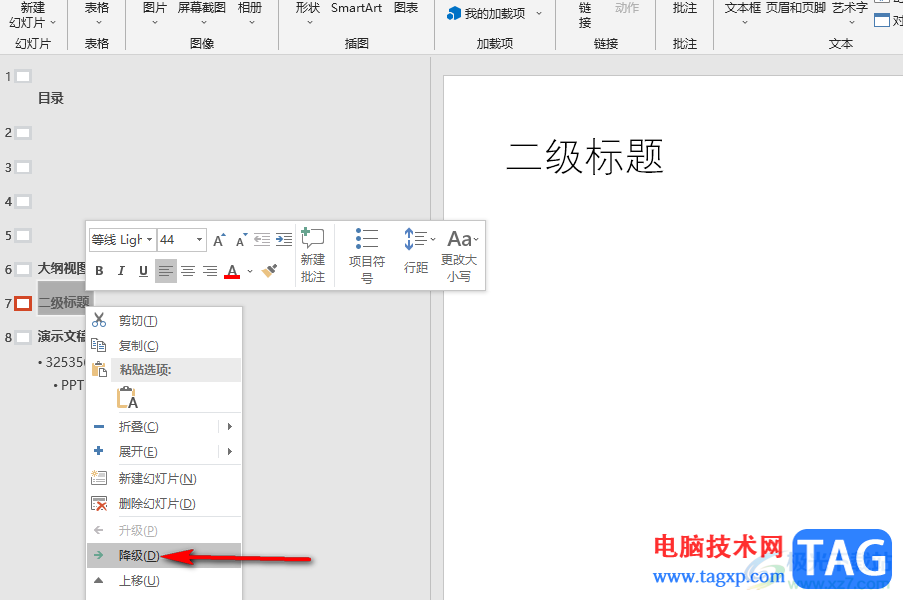The image size is (903, 600).
Task: Open 形状 shapes gallery
Action: 308,14
